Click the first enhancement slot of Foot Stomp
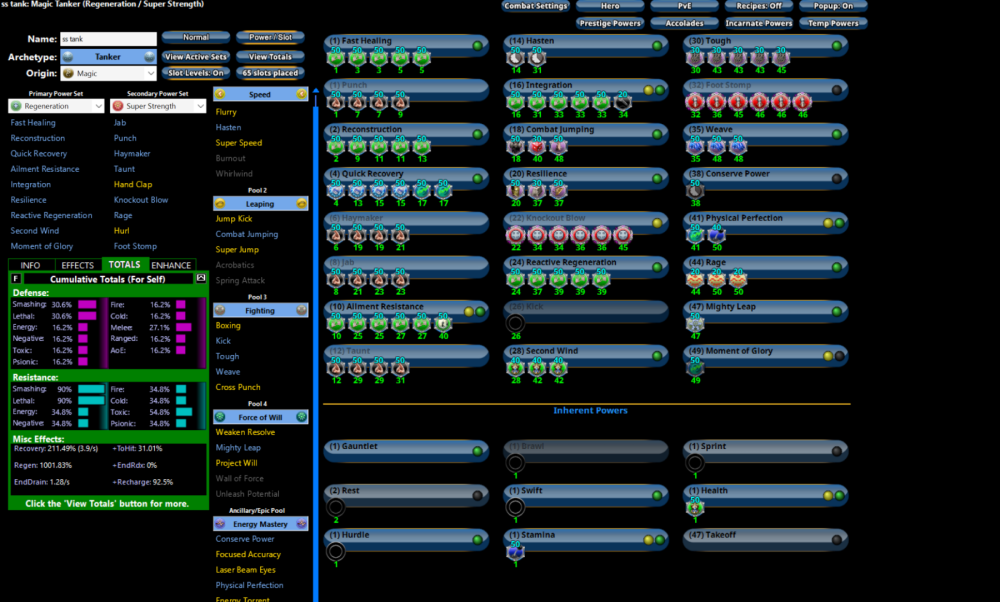The height and width of the screenshot is (602, 1000). (696, 103)
